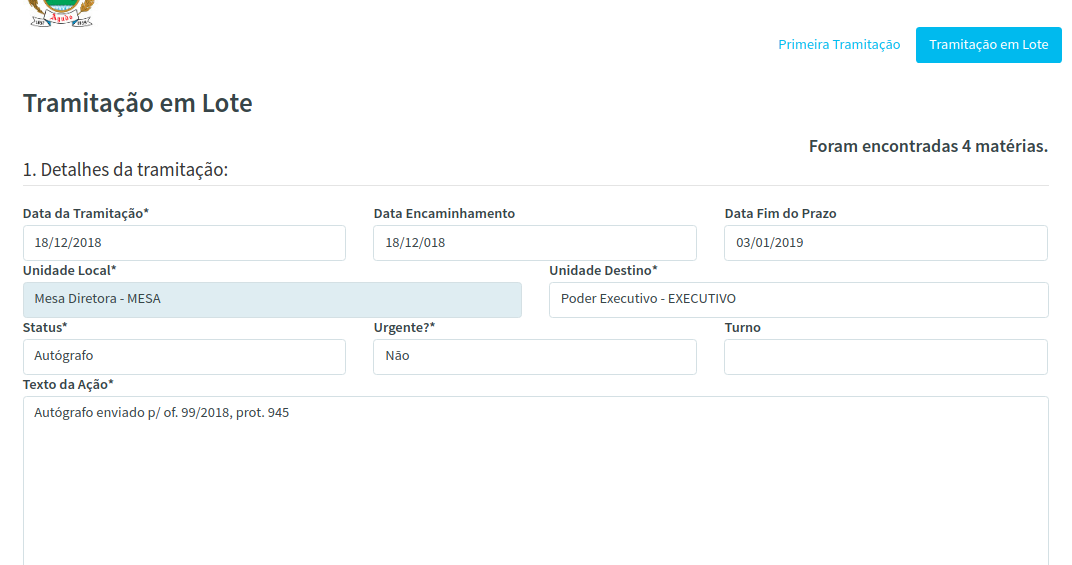Image resolution: width=1072 pixels, height=565 pixels.
Task: Click the Data Fim do Prazo field
Action: click(x=886, y=243)
